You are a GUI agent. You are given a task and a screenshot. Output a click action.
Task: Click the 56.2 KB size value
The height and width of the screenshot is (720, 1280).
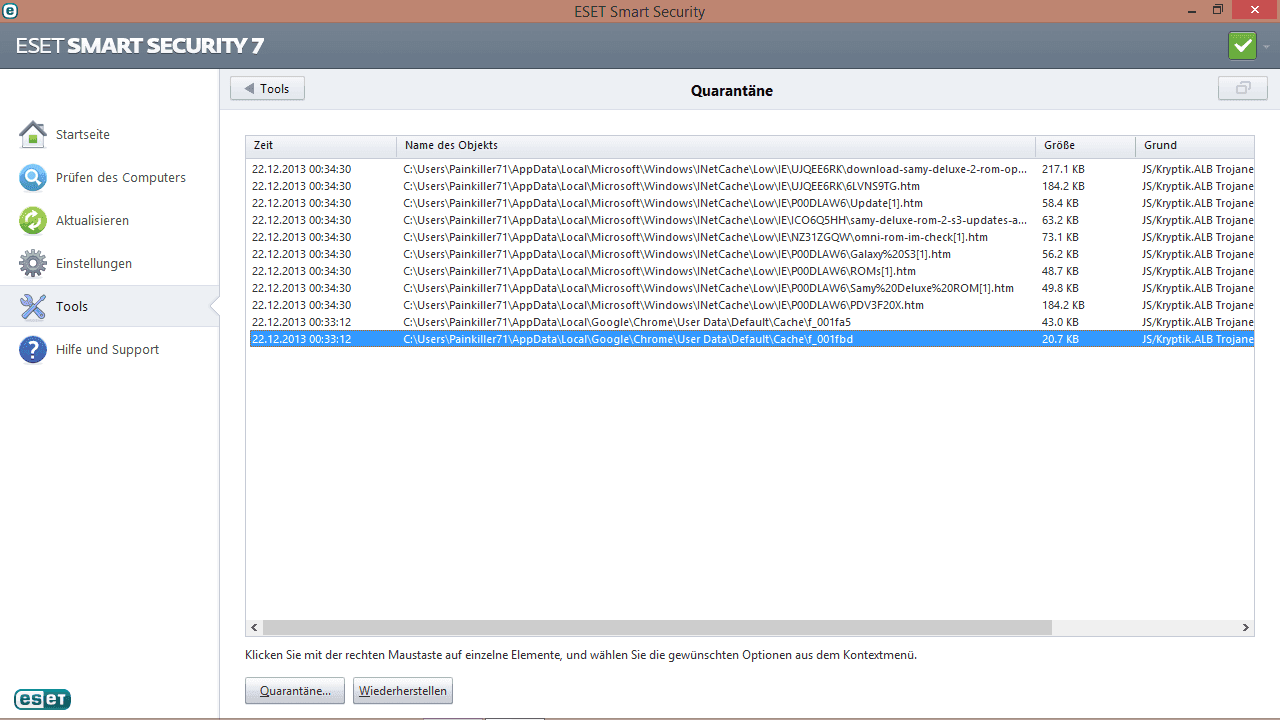click(1060, 254)
